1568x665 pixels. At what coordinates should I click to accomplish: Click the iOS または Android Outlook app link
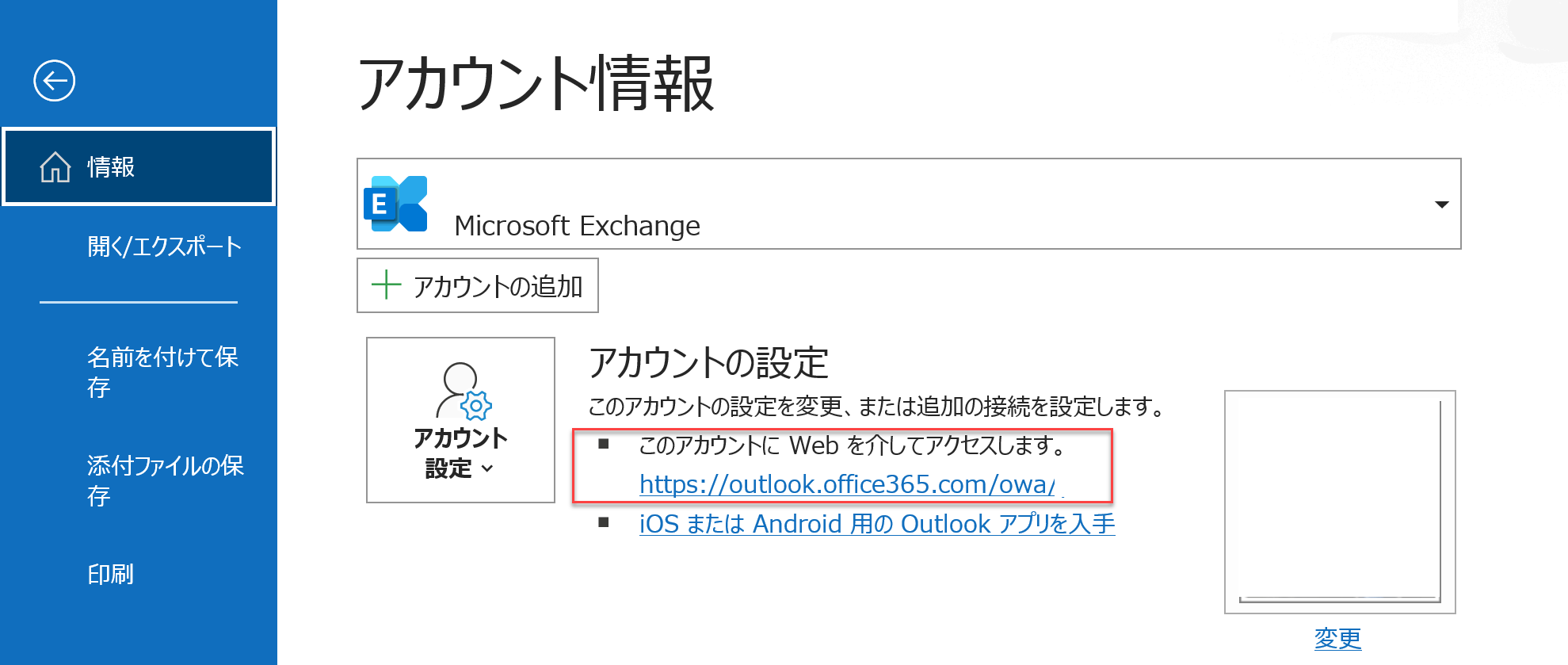tap(876, 523)
